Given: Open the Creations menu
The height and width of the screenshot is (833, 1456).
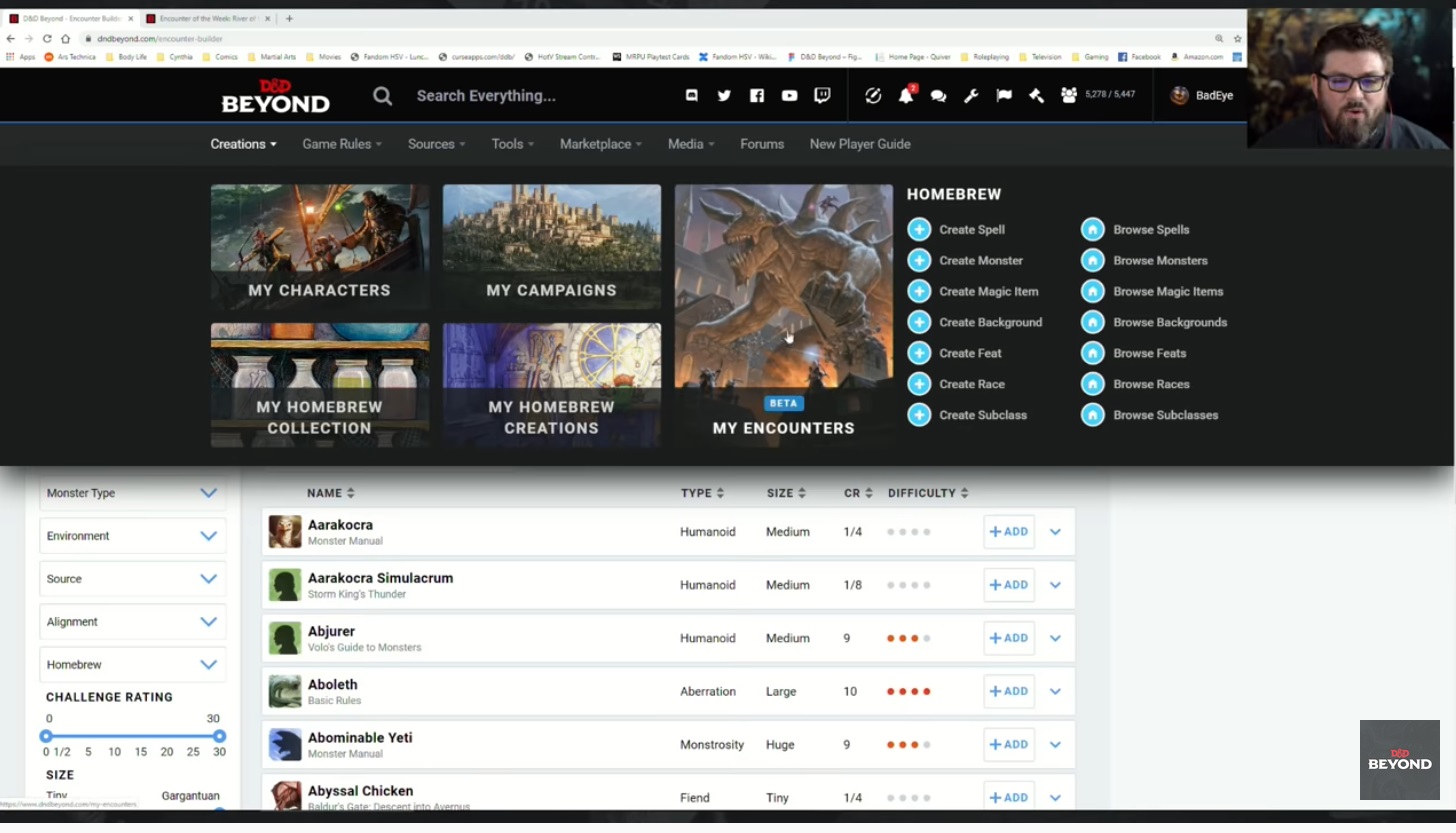Looking at the screenshot, I should [243, 144].
